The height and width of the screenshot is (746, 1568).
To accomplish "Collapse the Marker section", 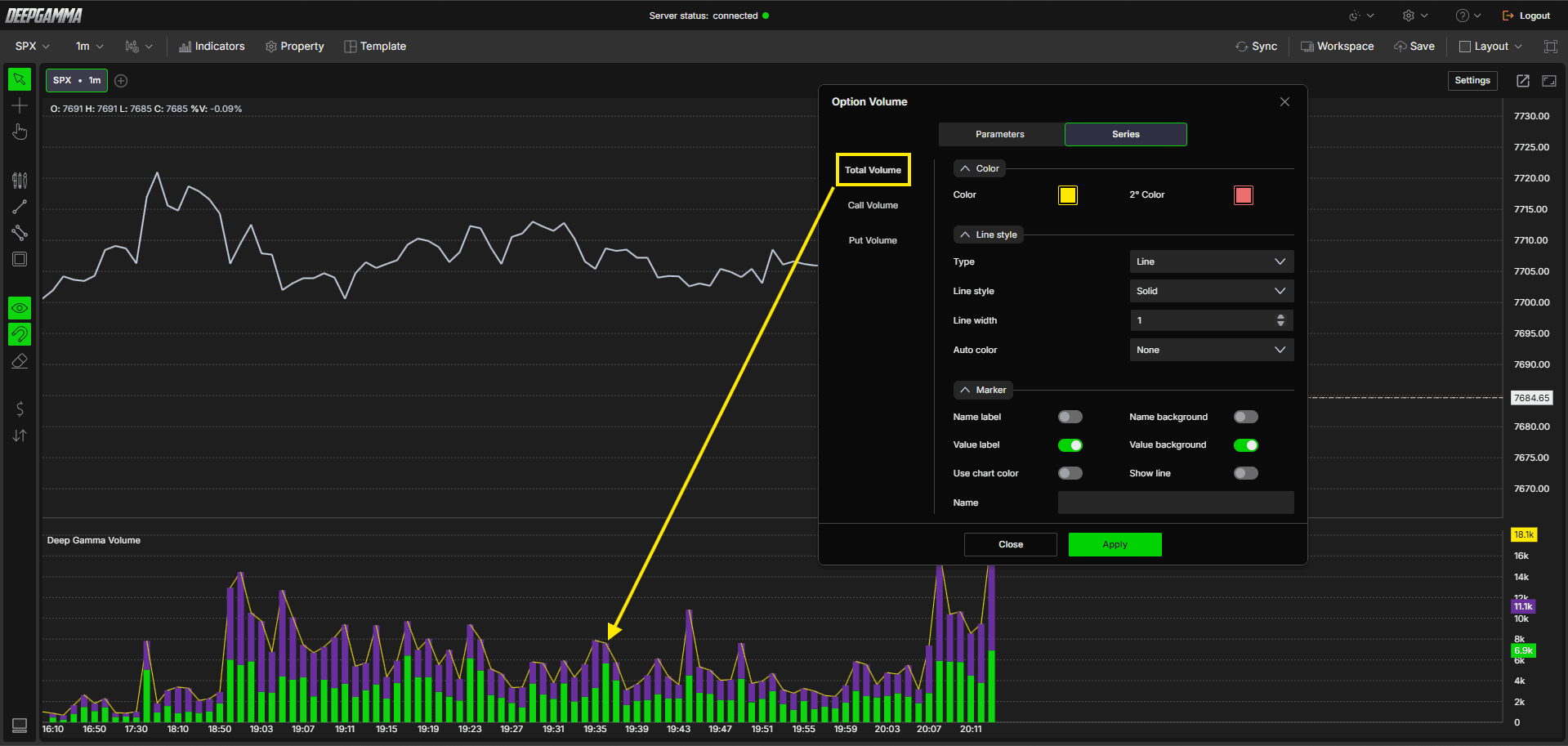I will [983, 390].
